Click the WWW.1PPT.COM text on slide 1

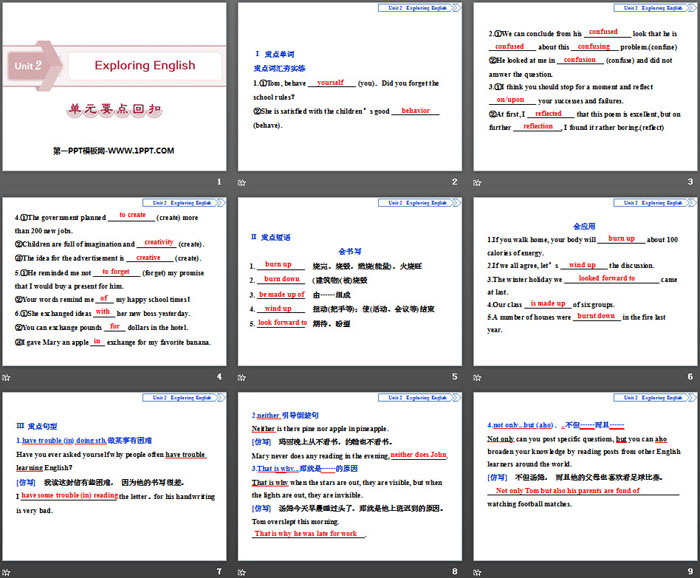pyautogui.click(x=139, y=150)
